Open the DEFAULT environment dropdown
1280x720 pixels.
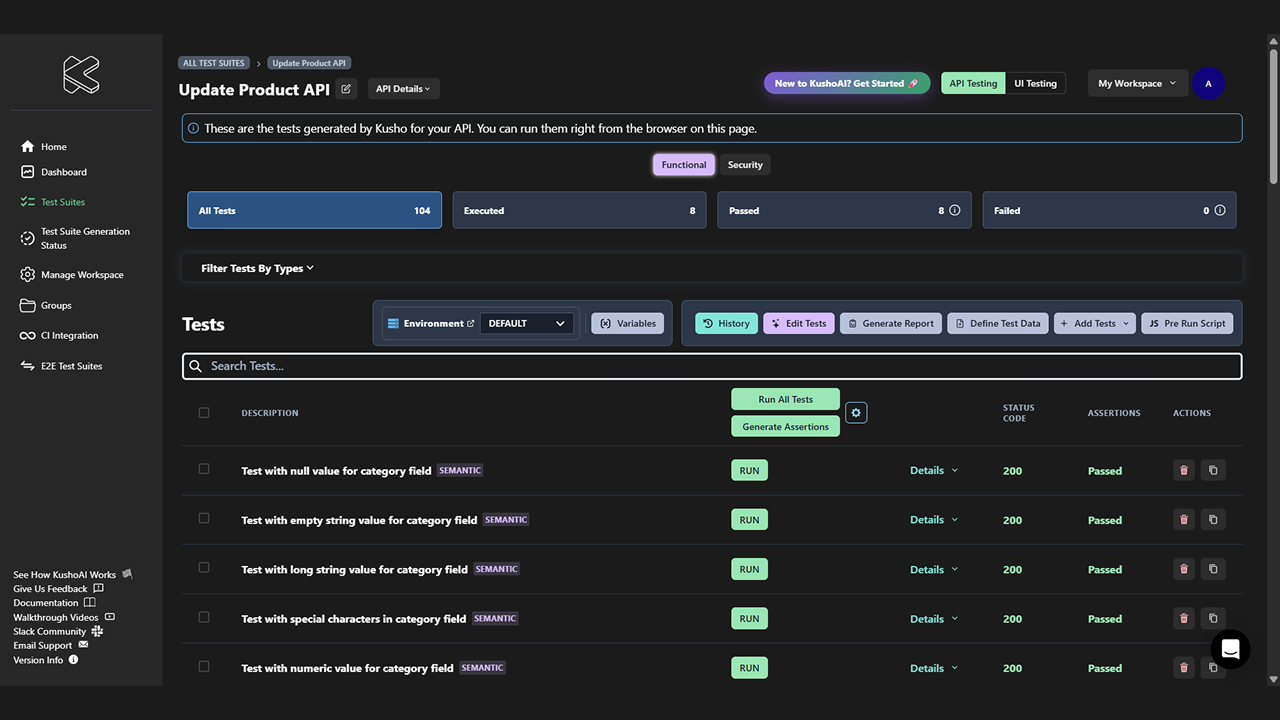pos(527,323)
